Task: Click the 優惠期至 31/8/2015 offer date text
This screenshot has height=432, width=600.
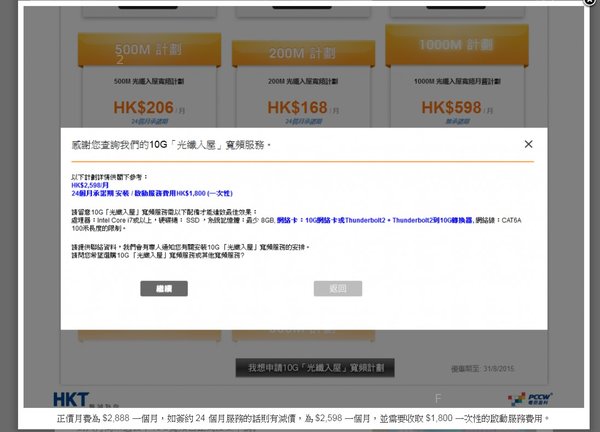Action: point(483,369)
